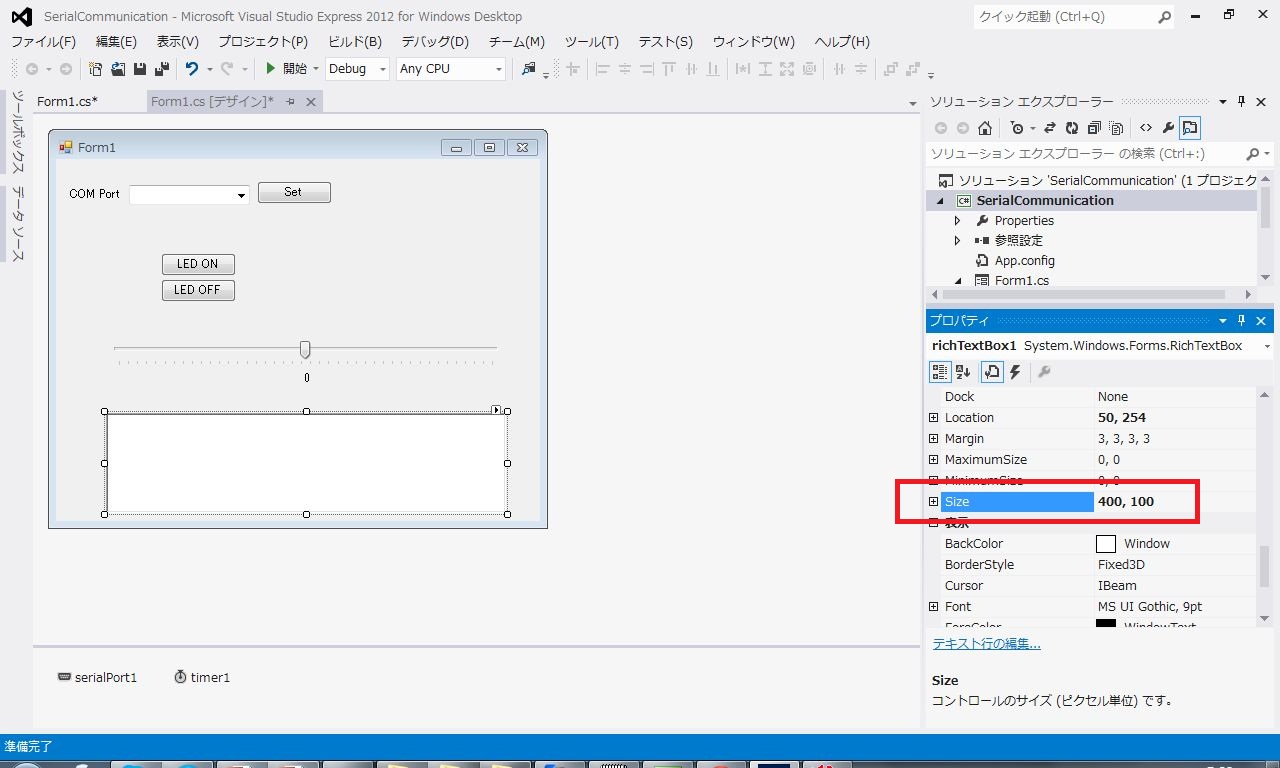Pin the Properties panel with auto-hide pushpin

1242,321
